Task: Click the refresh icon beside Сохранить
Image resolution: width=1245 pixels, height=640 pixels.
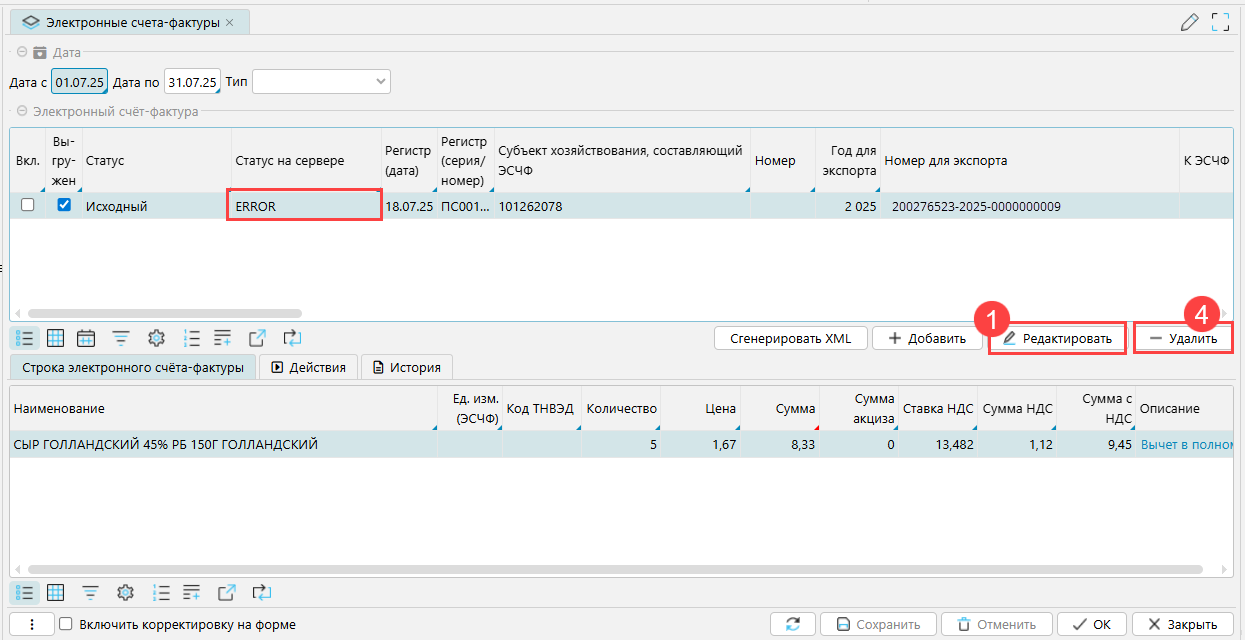Action: (792, 624)
